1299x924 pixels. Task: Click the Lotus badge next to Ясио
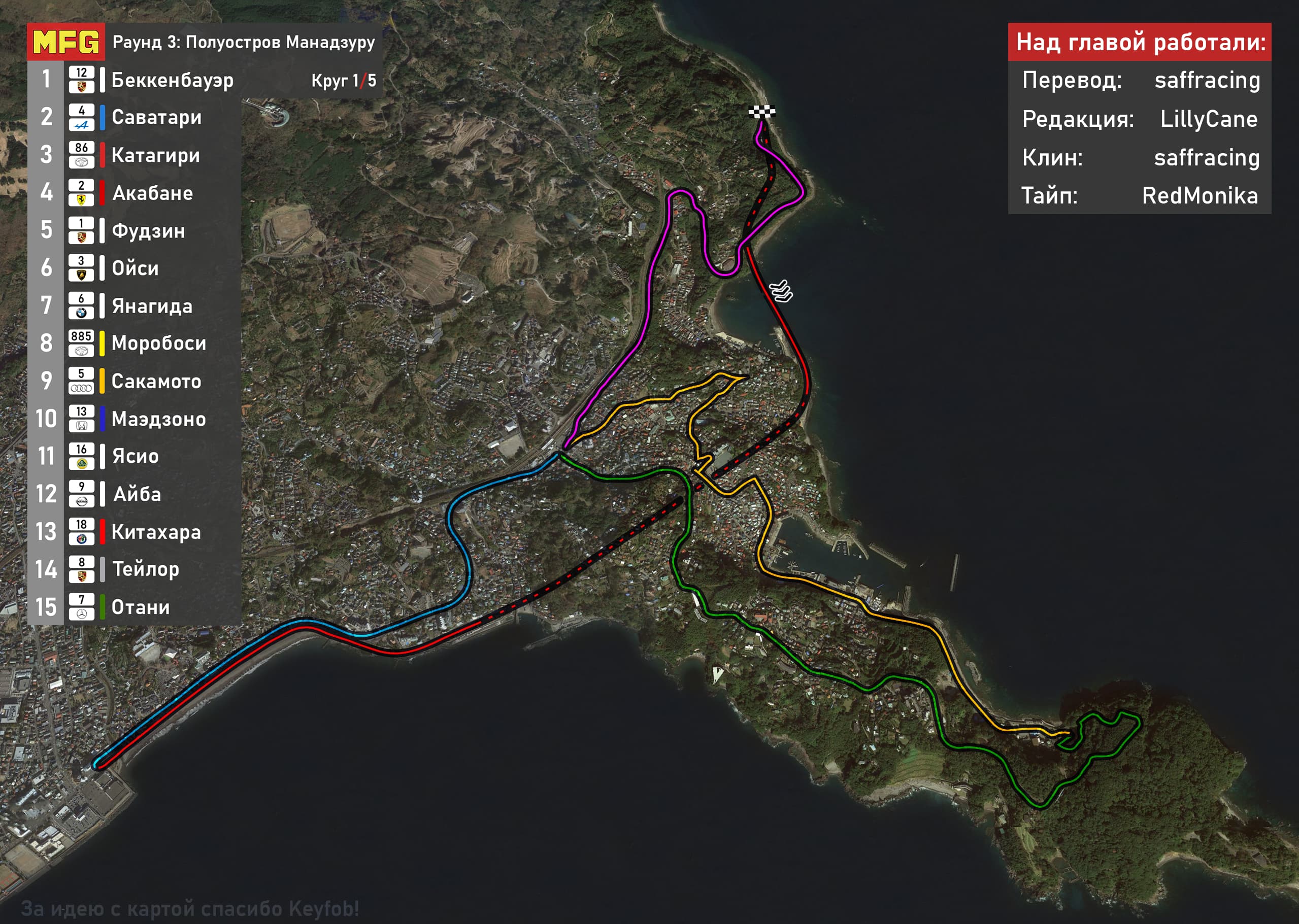coord(81,463)
